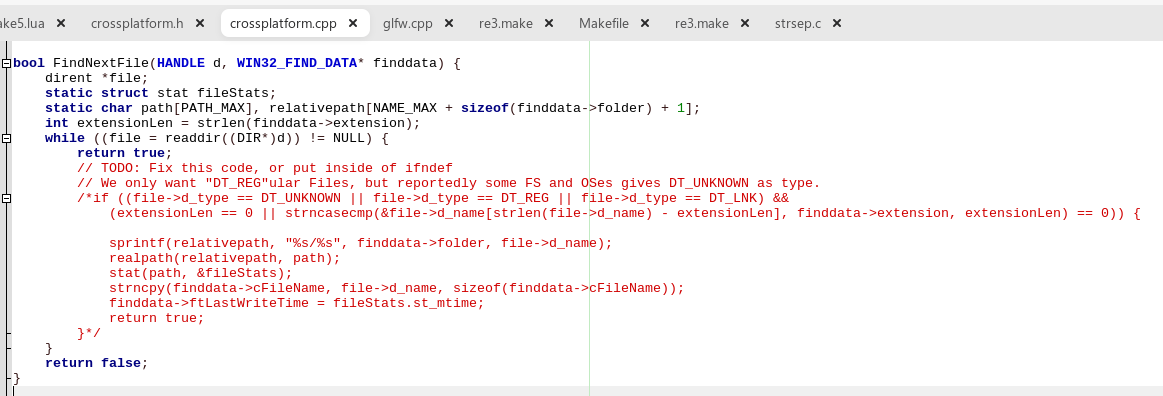Close the Makefile tab

pyautogui.click(x=645, y=23)
